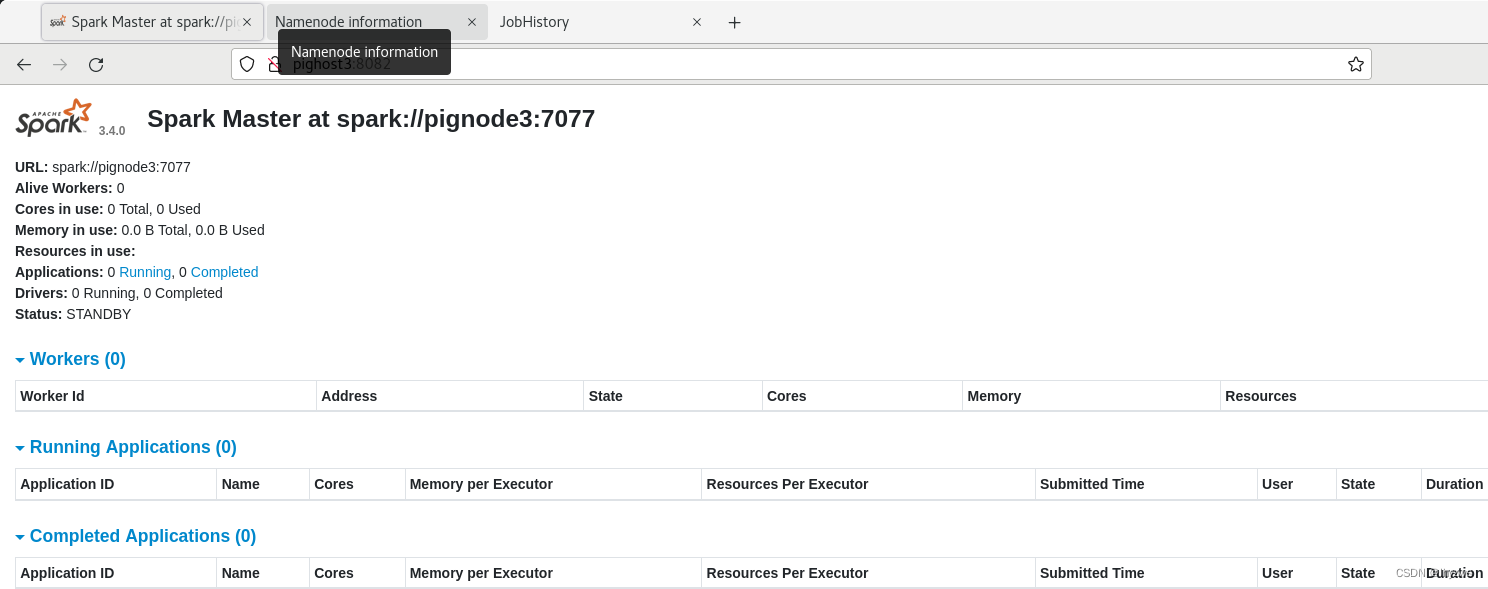The image size is (1488, 589).
Task: Open the Completed applications link
Action: [224, 272]
